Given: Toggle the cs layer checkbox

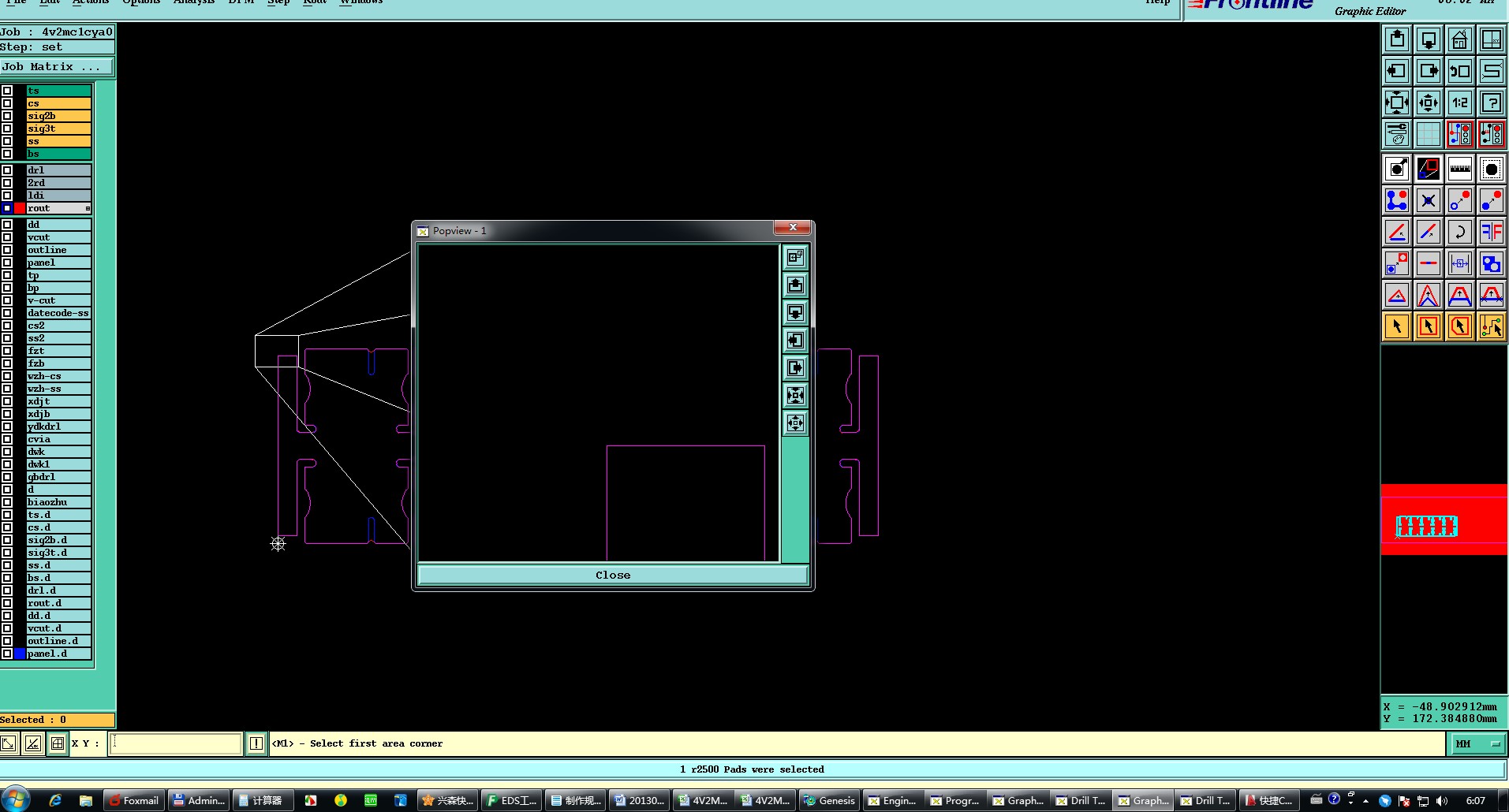Looking at the screenshot, I should [7, 103].
